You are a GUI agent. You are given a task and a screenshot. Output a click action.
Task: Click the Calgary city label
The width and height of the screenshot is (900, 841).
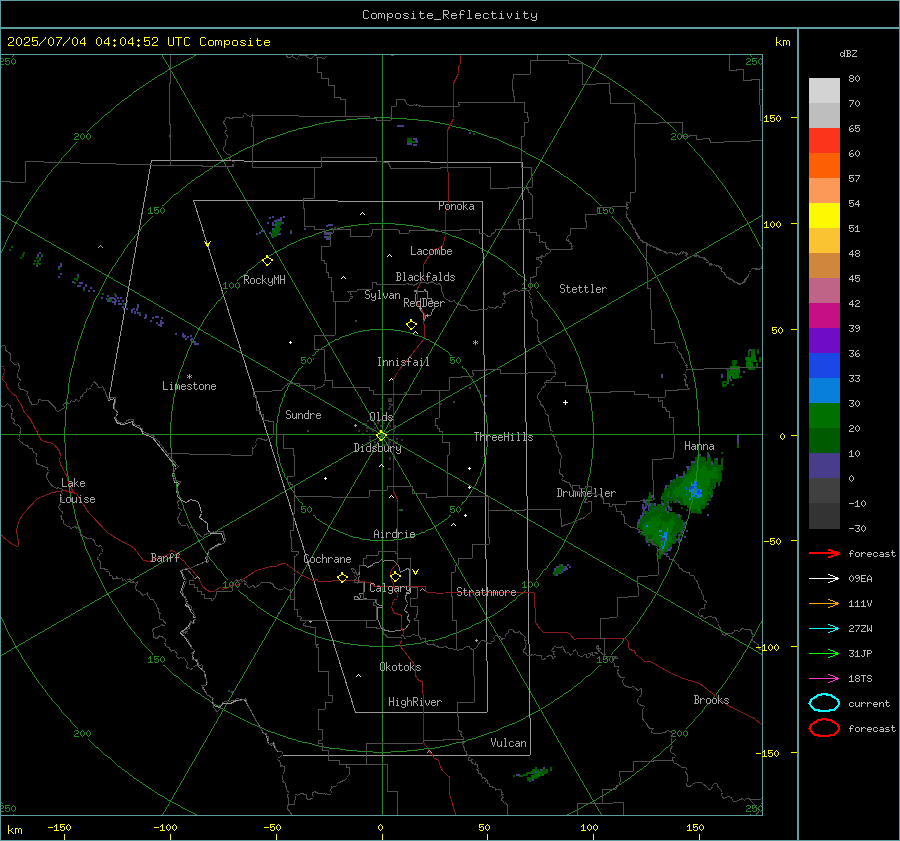coord(390,588)
